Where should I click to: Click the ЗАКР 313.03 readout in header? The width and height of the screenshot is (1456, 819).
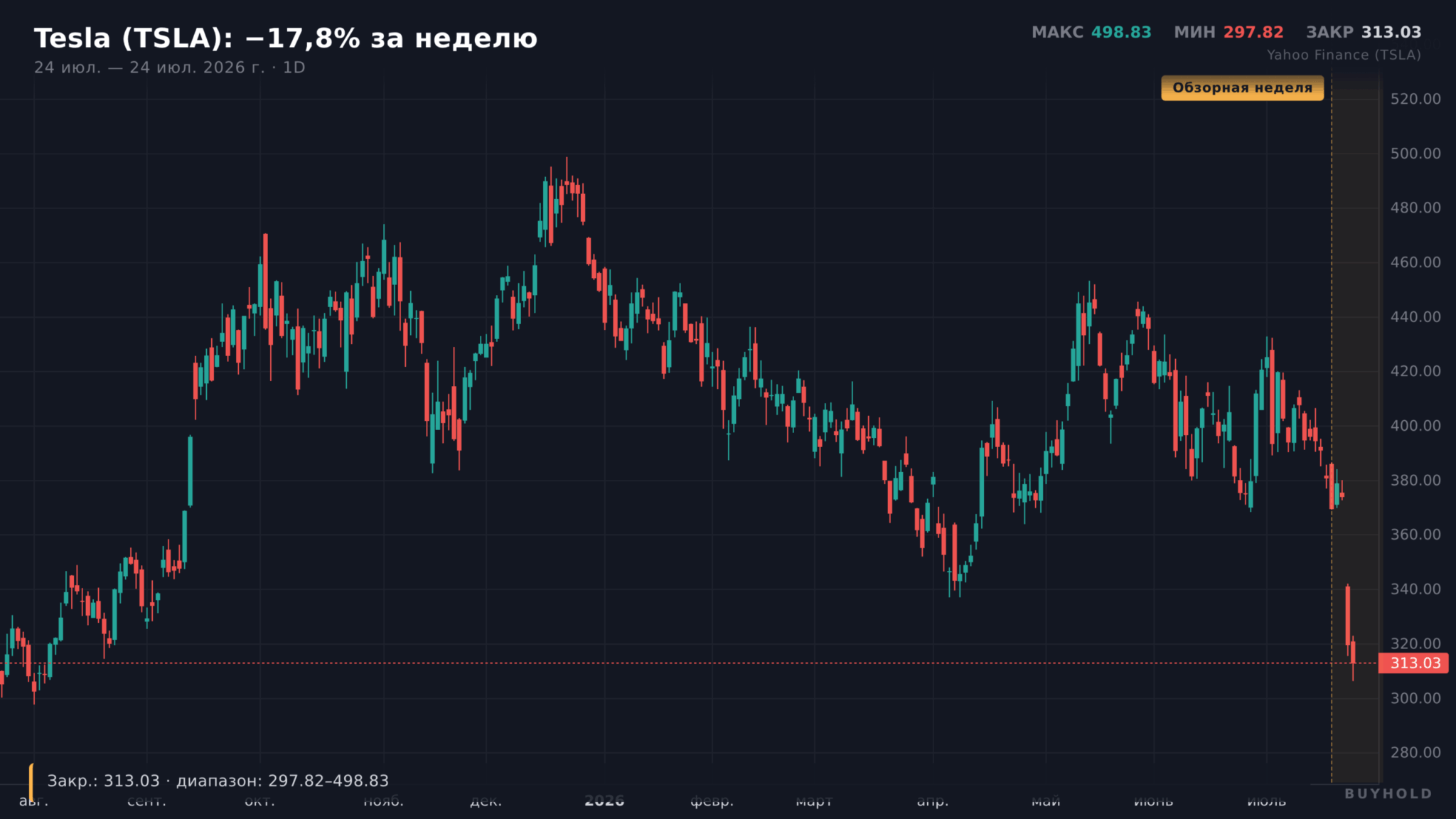[1364, 32]
